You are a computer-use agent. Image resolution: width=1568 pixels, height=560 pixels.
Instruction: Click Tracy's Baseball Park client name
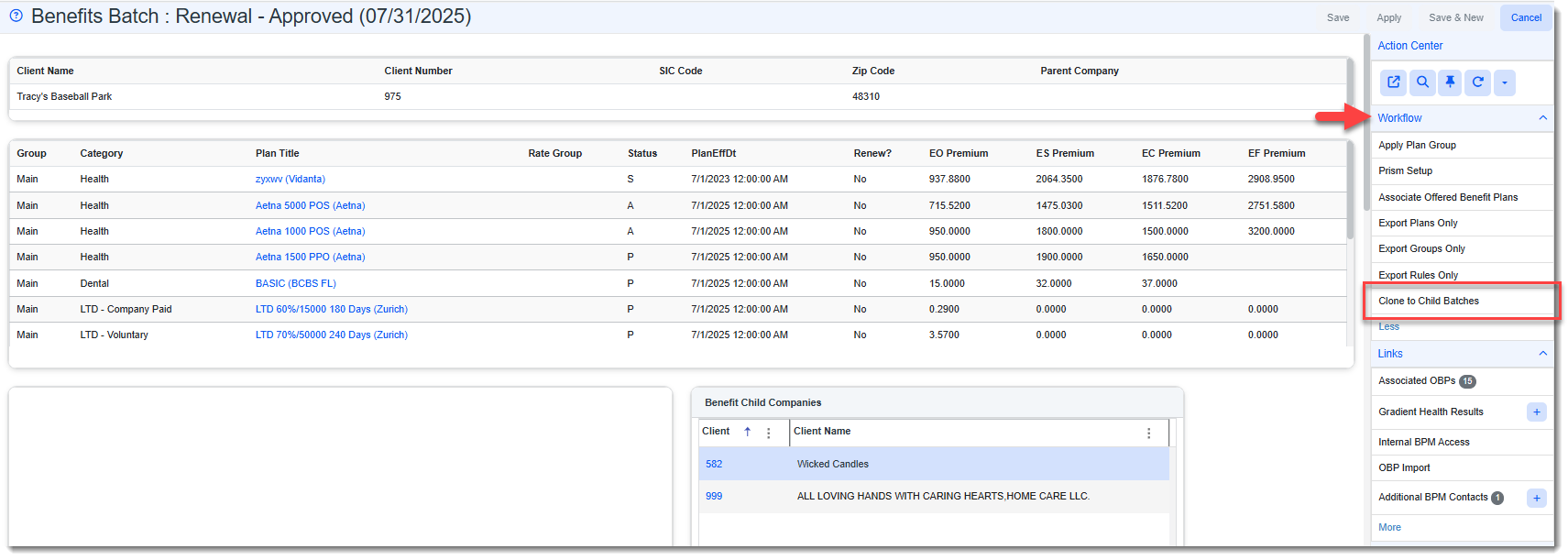pyautogui.click(x=64, y=97)
